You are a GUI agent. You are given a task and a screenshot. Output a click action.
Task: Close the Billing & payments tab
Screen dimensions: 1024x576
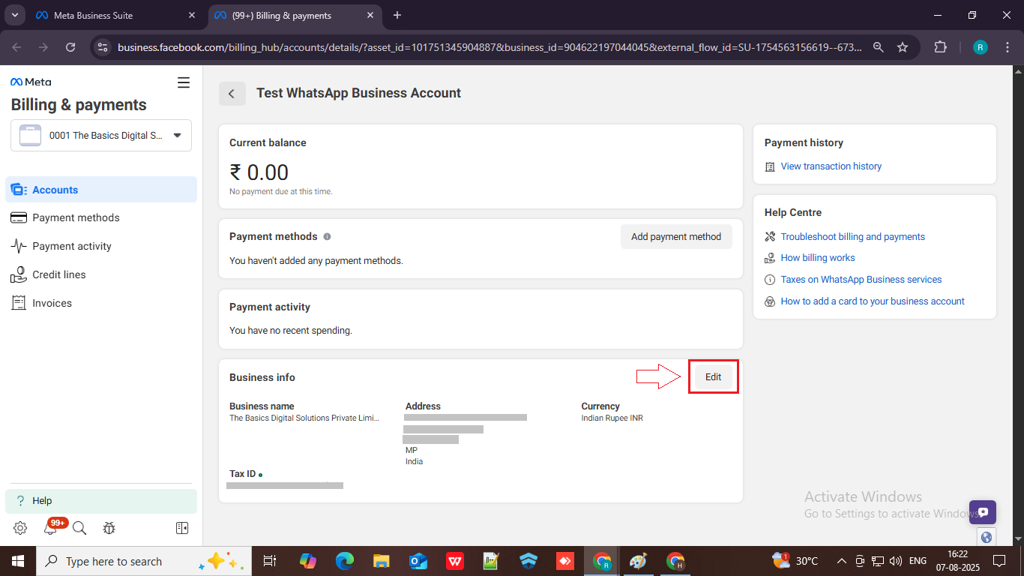pos(370,15)
